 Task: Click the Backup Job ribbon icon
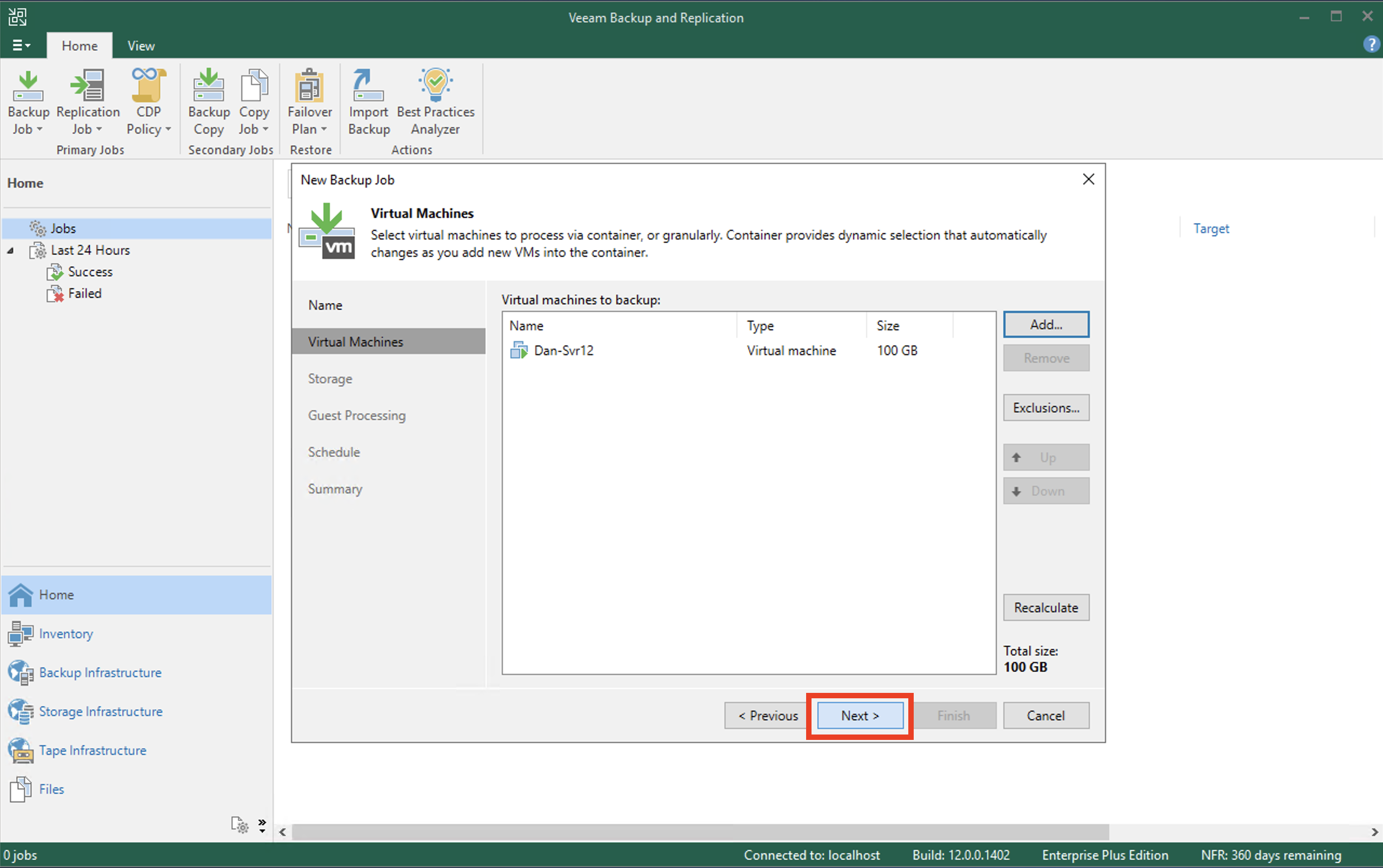(x=28, y=86)
